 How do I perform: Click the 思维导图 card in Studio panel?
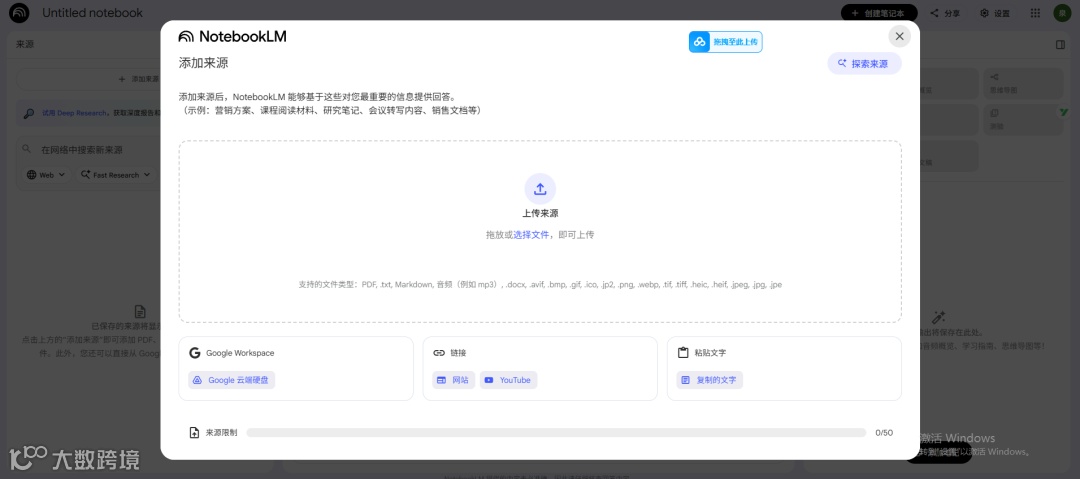point(1026,83)
